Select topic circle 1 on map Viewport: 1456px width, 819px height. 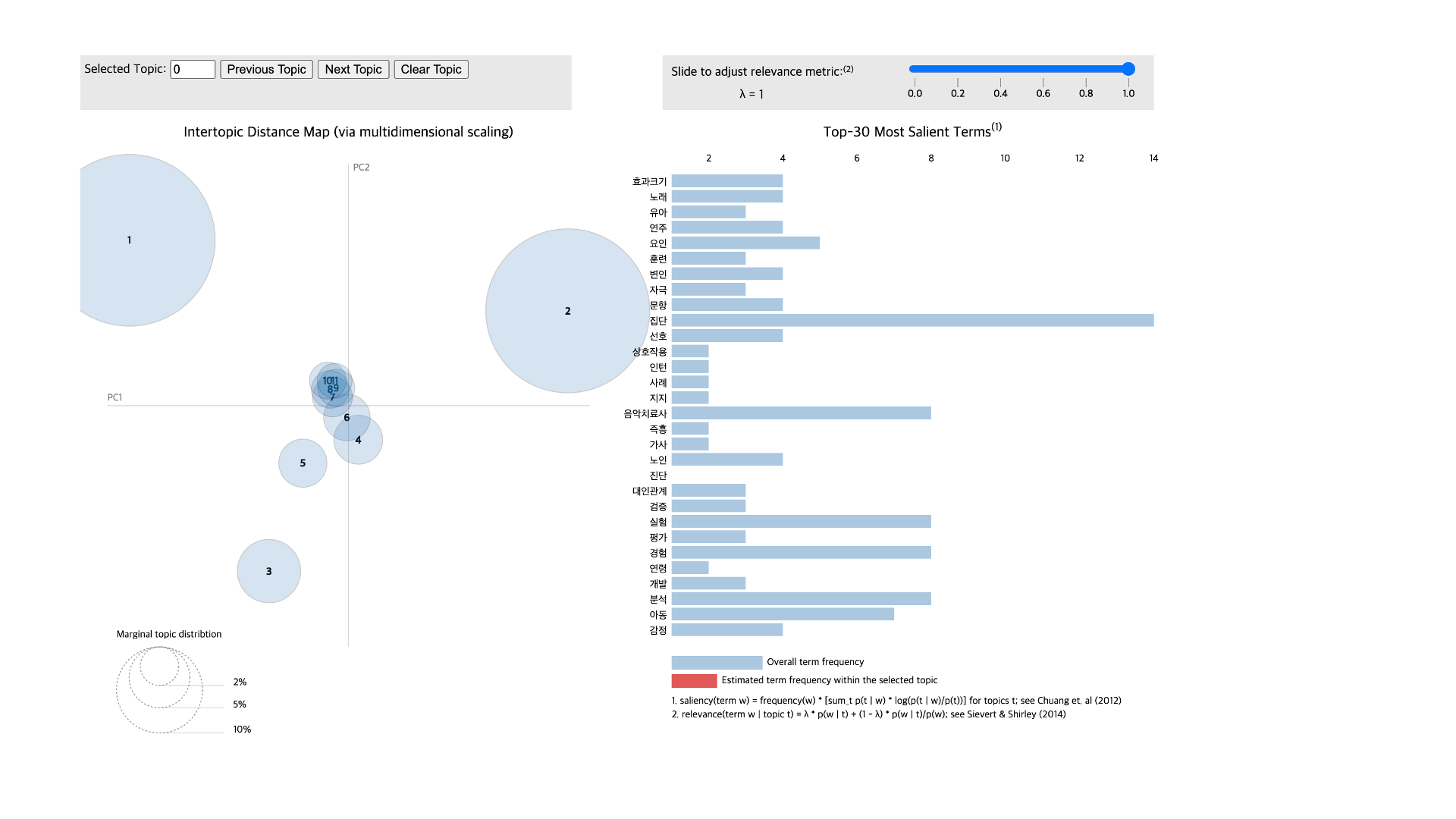[130, 240]
